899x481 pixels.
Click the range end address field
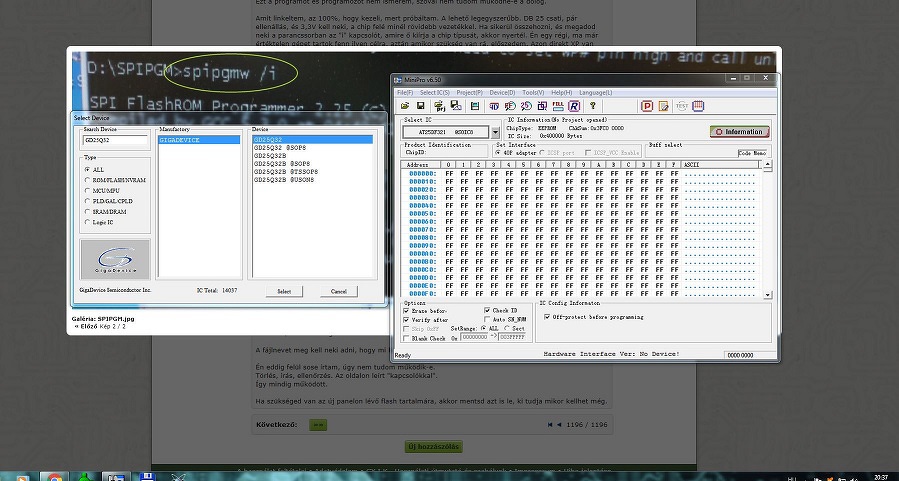(x=512, y=338)
